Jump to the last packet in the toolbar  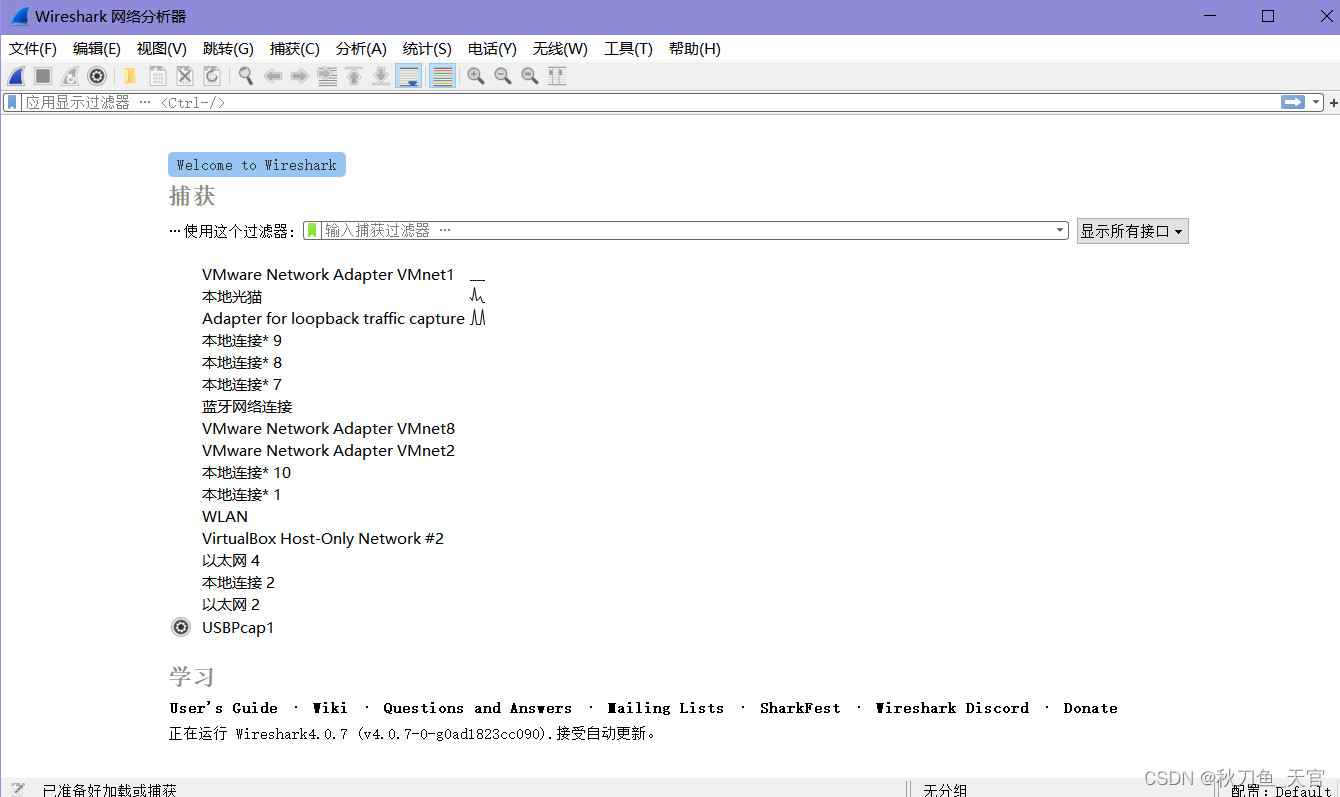pyautogui.click(x=381, y=76)
